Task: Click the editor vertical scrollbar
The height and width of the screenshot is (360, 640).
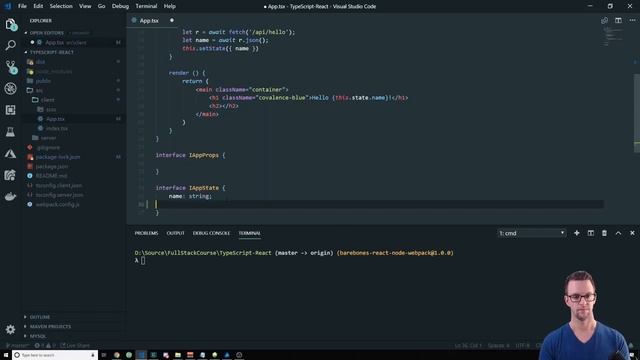Action: point(637,113)
